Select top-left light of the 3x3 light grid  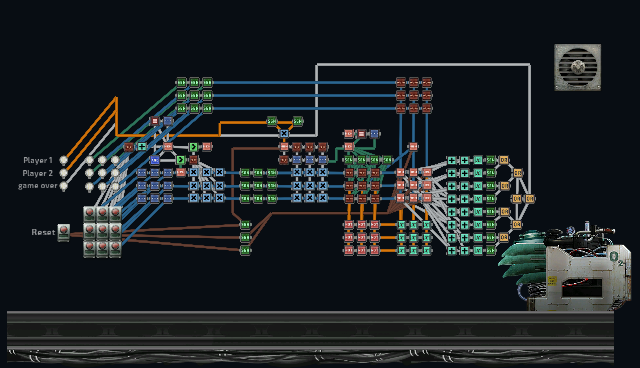pyautogui.click(x=89, y=160)
